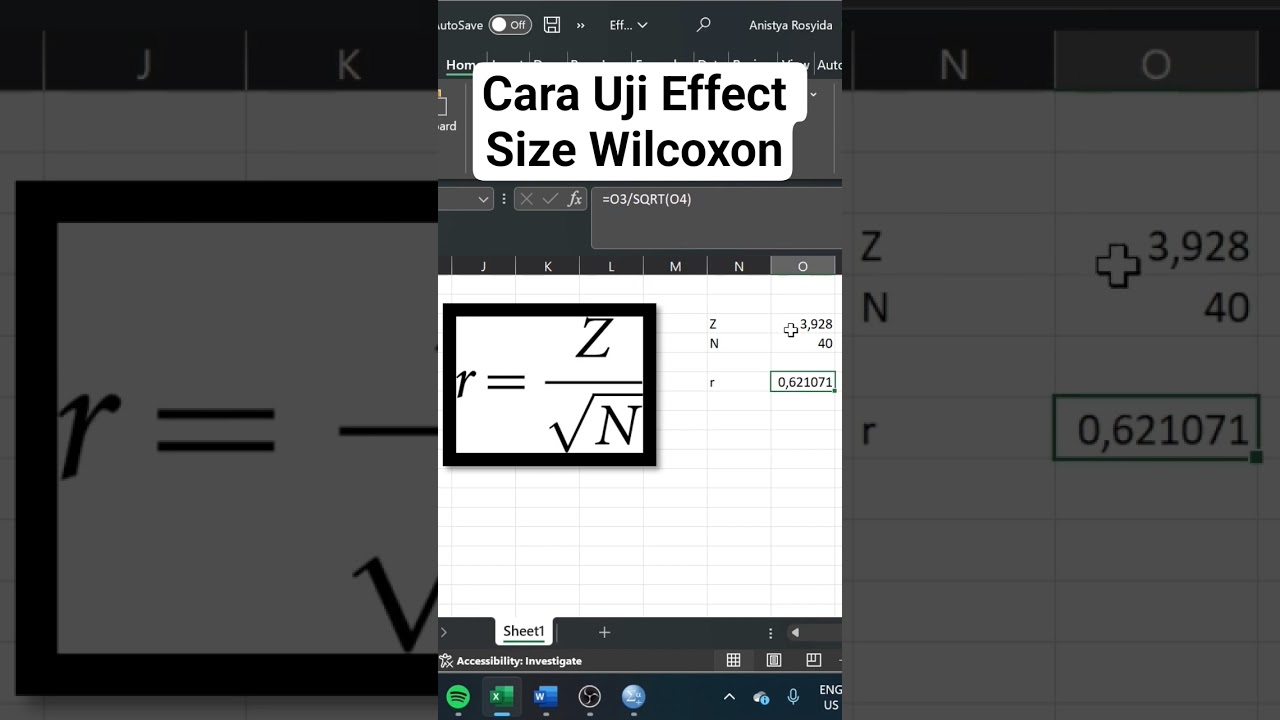Select cell containing label r

tap(739, 382)
